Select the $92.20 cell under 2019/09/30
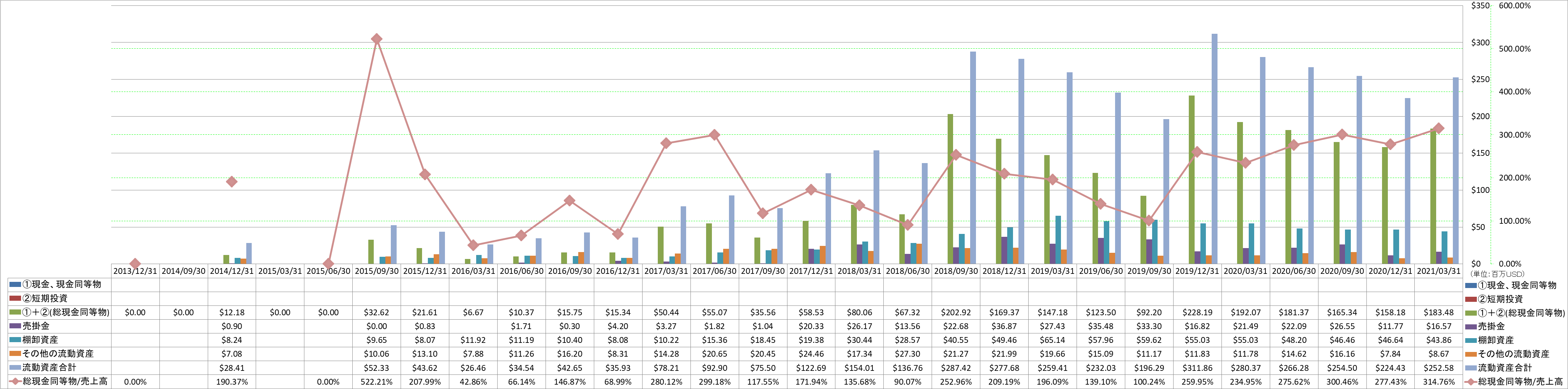1568x389 pixels. (1149, 312)
